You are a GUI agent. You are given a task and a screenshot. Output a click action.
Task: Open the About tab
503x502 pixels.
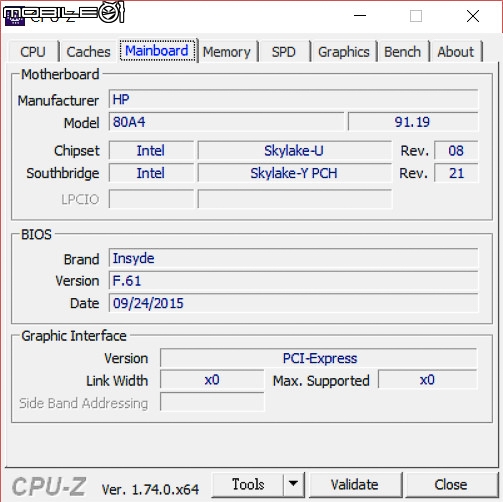(x=456, y=52)
